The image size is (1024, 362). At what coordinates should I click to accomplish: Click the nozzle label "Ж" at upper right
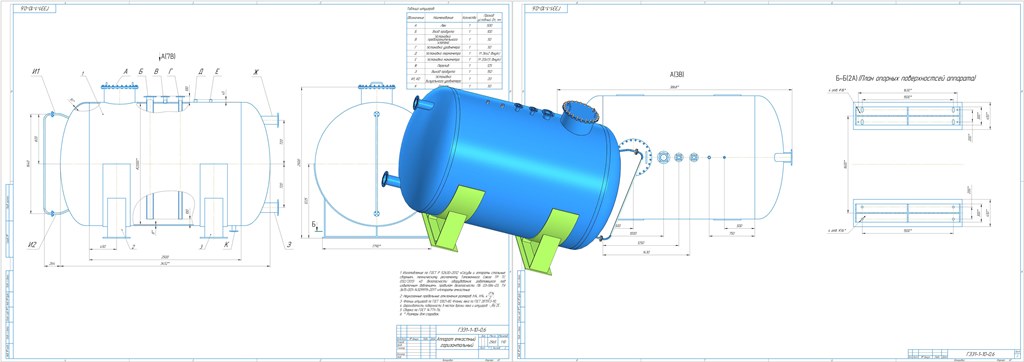(255, 73)
